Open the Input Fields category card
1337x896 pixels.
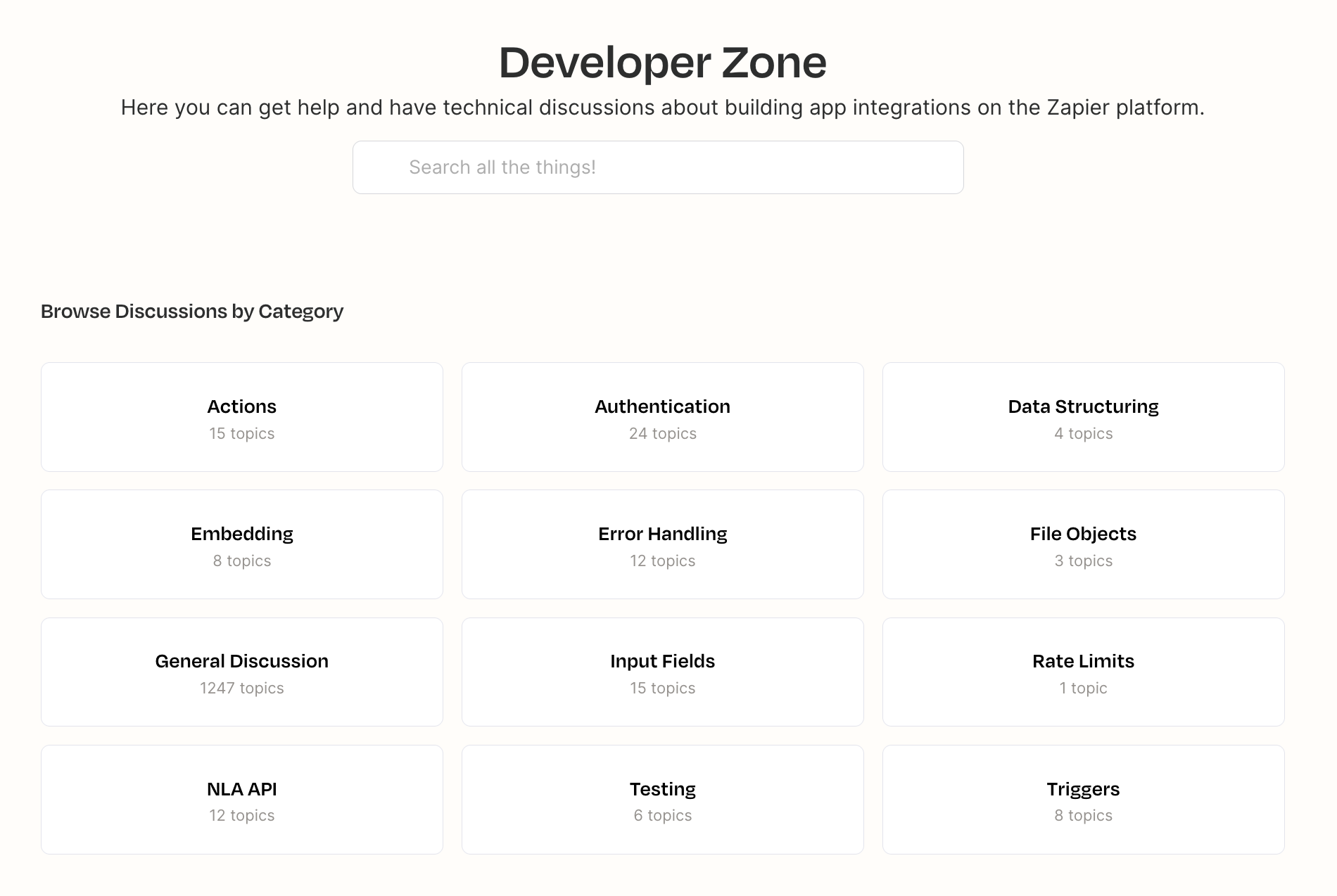pyautogui.click(x=663, y=672)
